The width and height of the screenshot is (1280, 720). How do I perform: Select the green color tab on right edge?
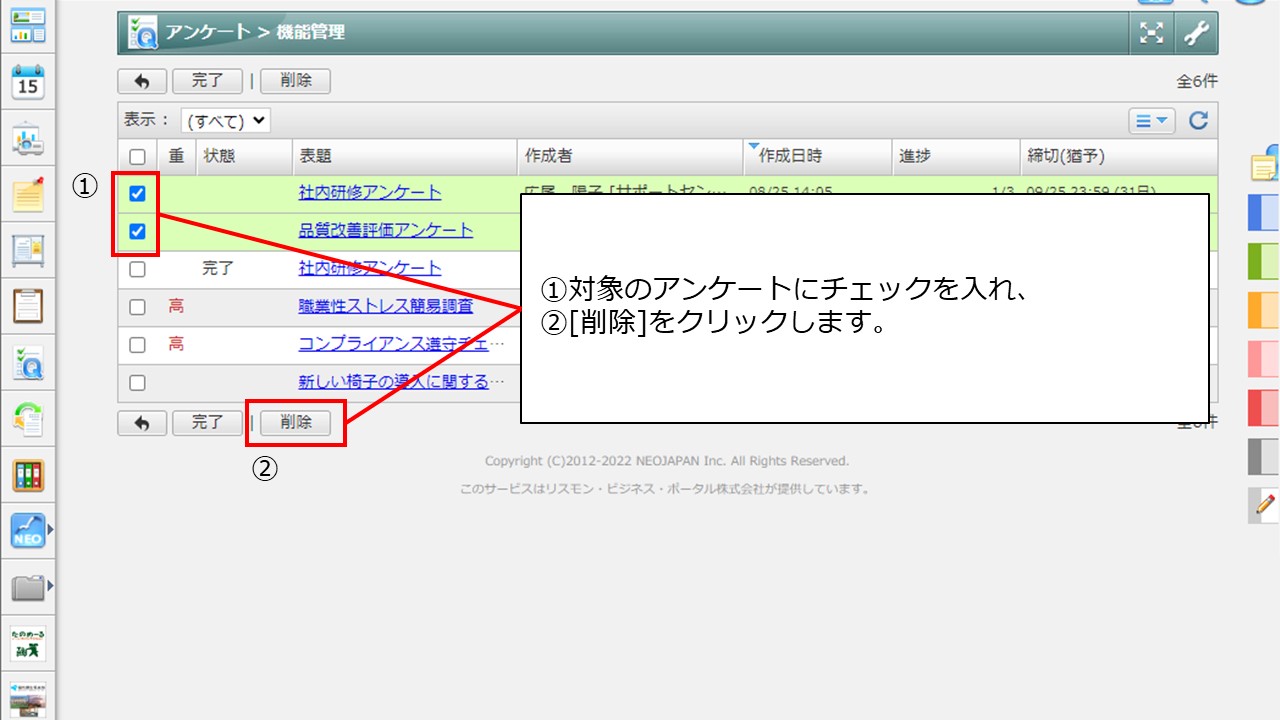pos(1264,262)
